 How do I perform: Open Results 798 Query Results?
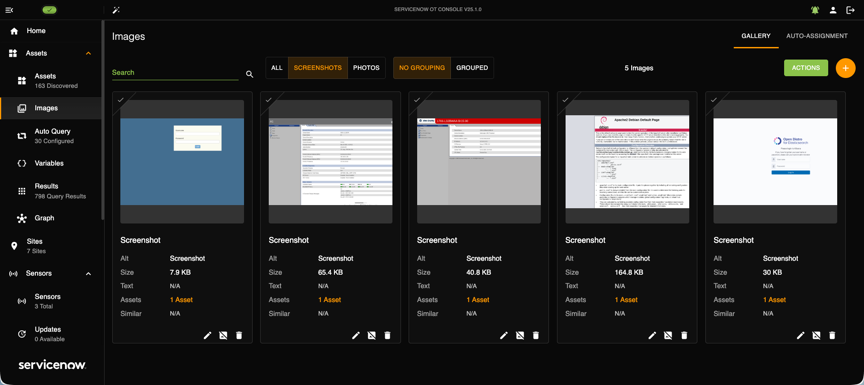(x=51, y=191)
